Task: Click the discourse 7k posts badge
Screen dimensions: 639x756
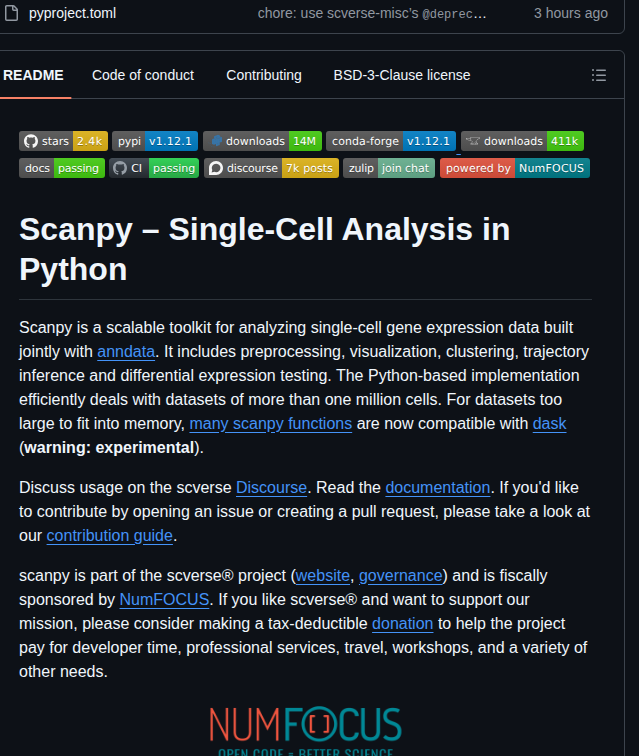Action: pyautogui.click(x=271, y=168)
